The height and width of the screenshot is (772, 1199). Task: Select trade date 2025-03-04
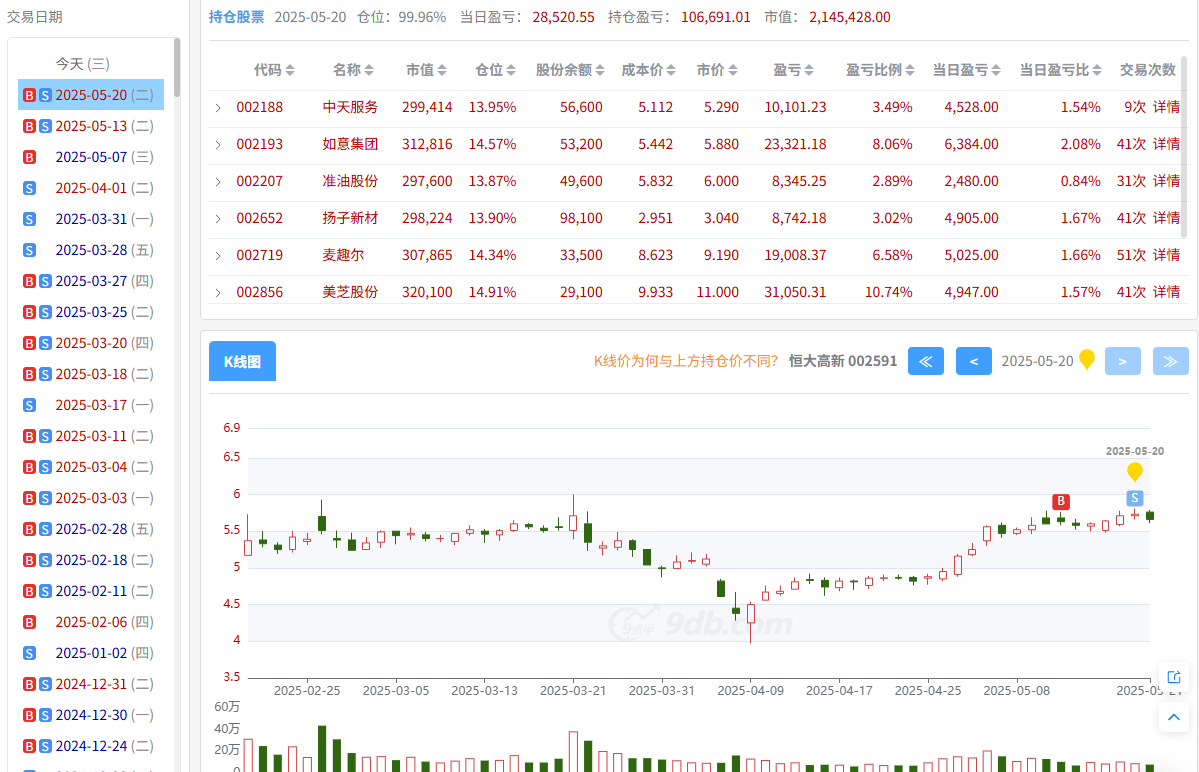(x=91, y=467)
